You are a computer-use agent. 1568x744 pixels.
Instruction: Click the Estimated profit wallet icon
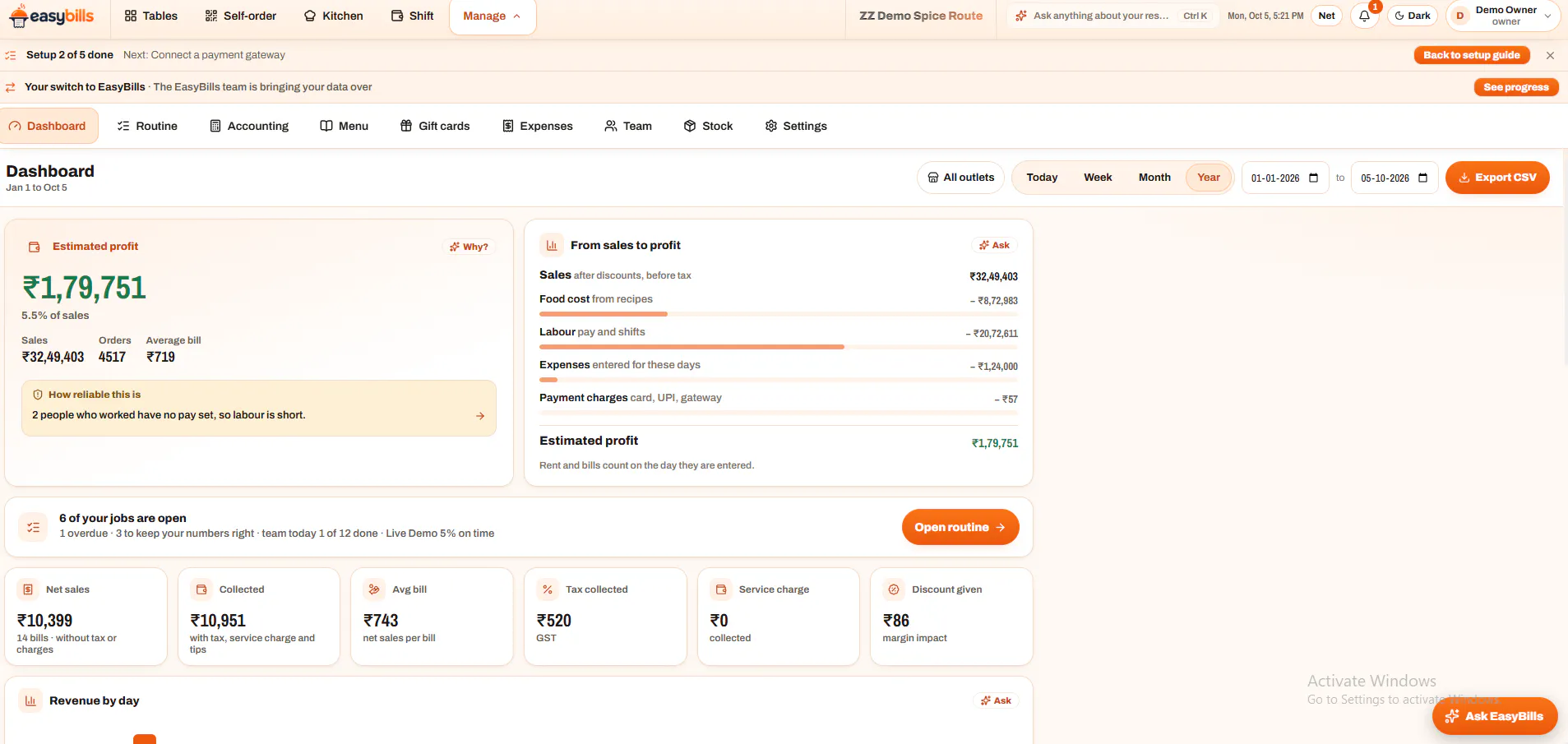(x=35, y=247)
